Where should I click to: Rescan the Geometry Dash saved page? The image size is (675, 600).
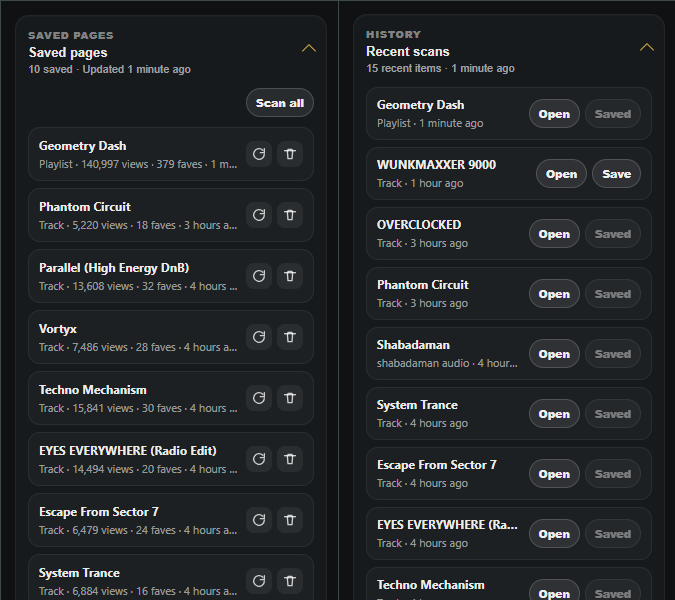click(259, 154)
